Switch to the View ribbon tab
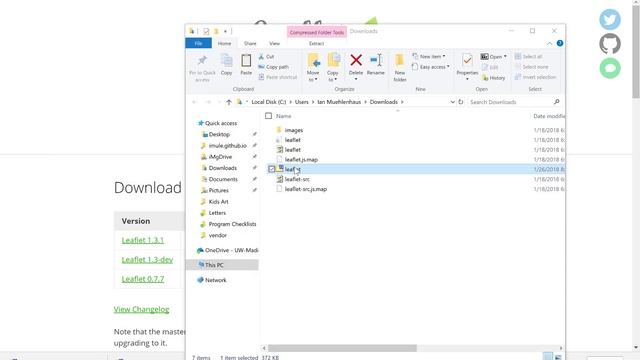640x360 pixels. 274,43
